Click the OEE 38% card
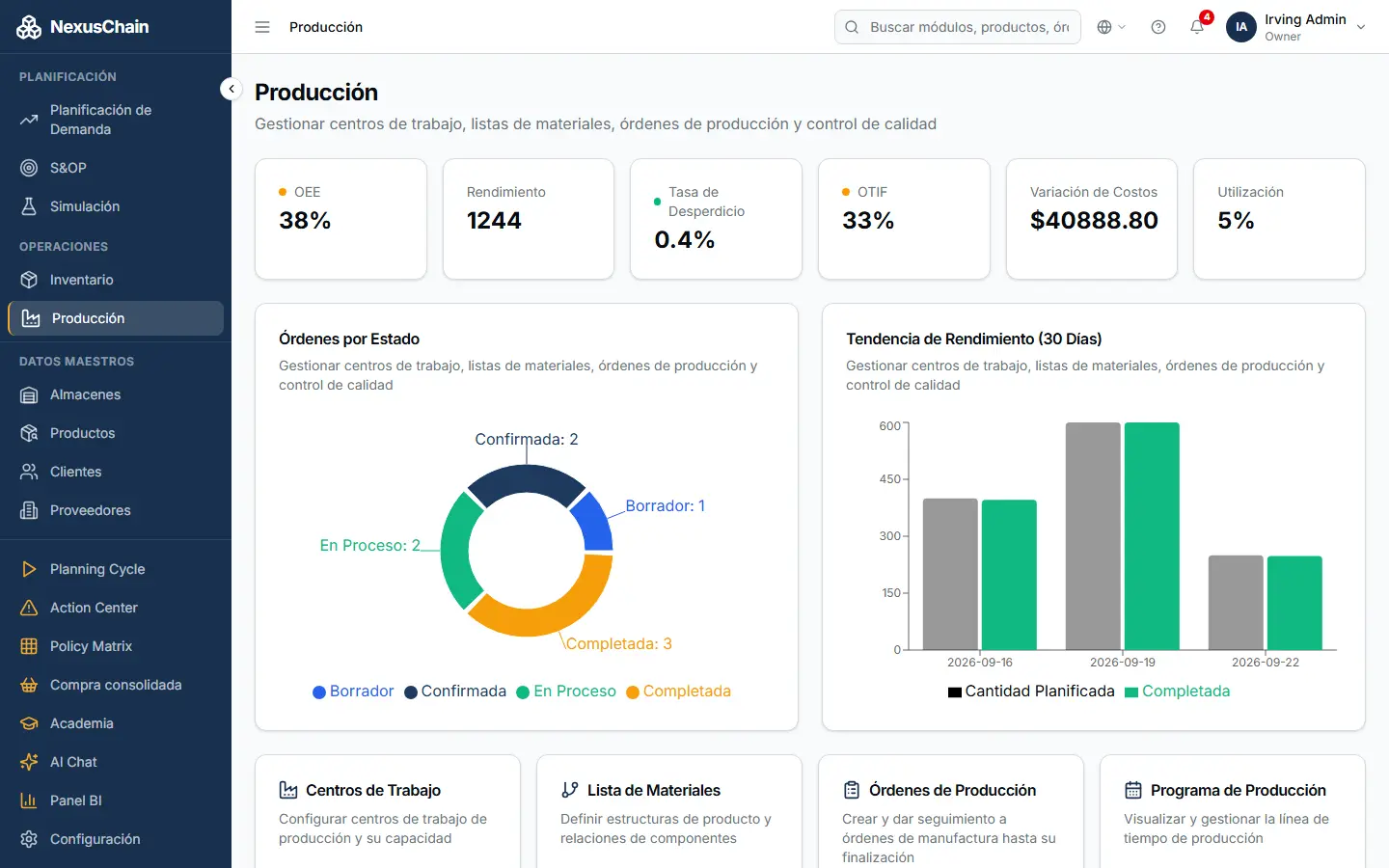 340,219
